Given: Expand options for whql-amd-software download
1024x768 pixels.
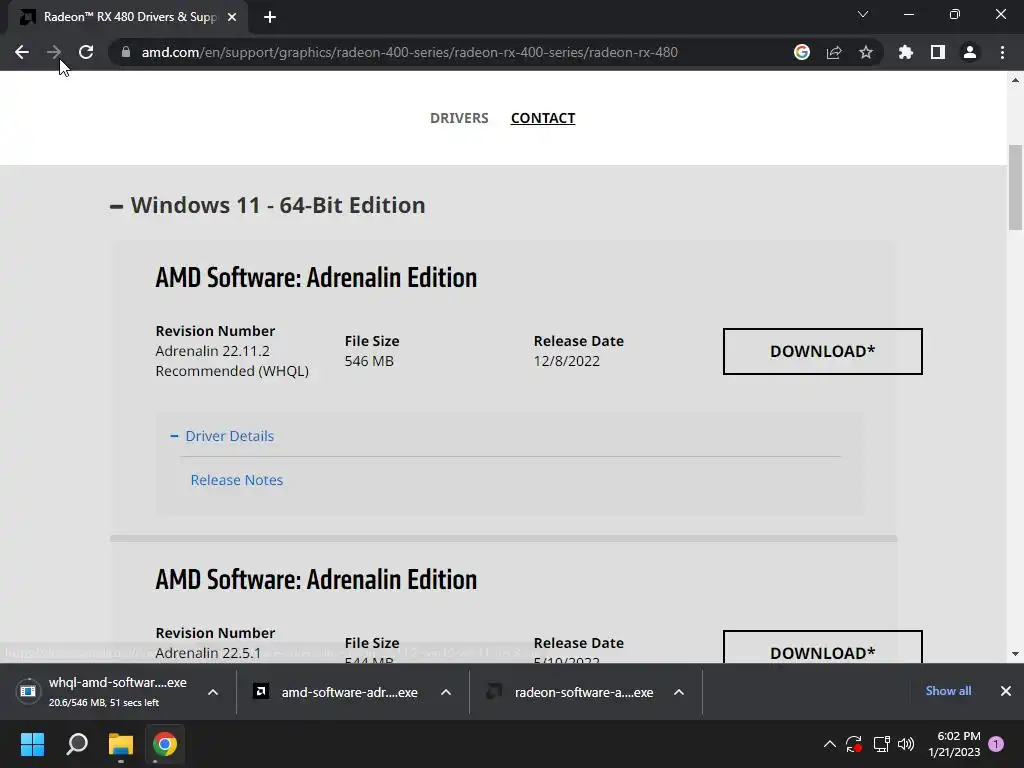Looking at the screenshot, I should coord(213,692).
